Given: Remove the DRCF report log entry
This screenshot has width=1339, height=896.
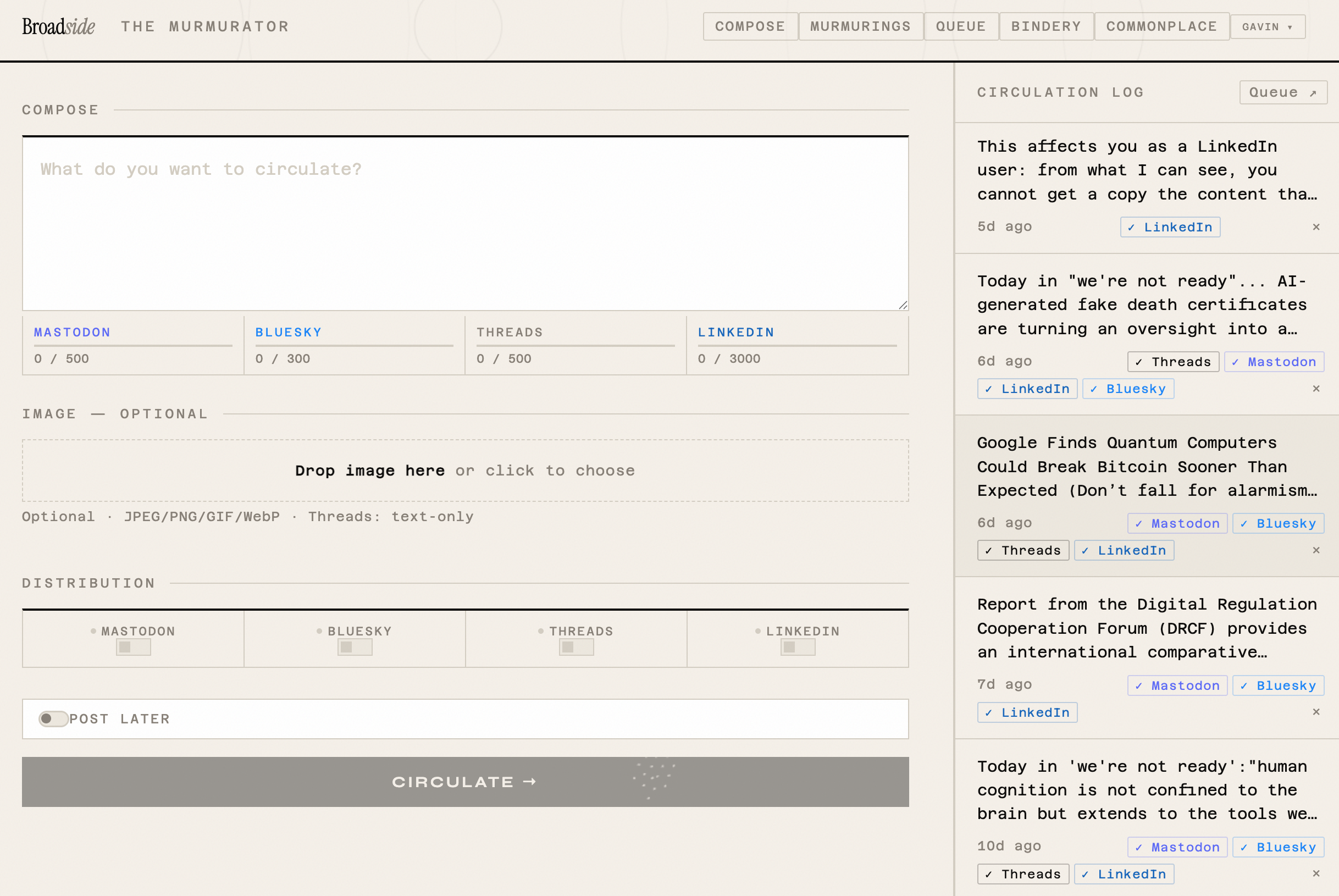Looking at the screenshot, I should [1315, 712].
